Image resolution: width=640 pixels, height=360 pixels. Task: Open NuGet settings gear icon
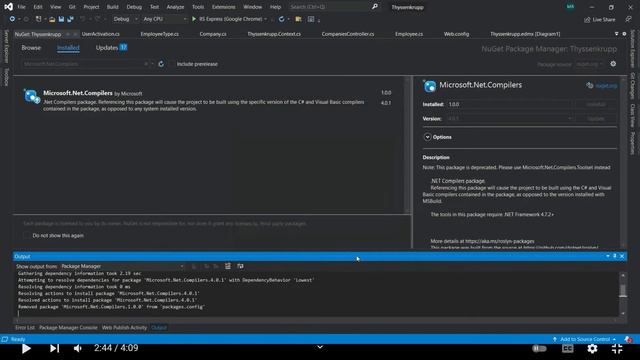click(613, 64)
